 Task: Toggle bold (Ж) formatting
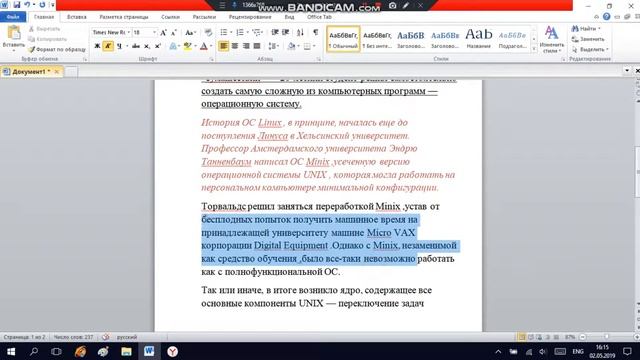click(x=97, y=46)
